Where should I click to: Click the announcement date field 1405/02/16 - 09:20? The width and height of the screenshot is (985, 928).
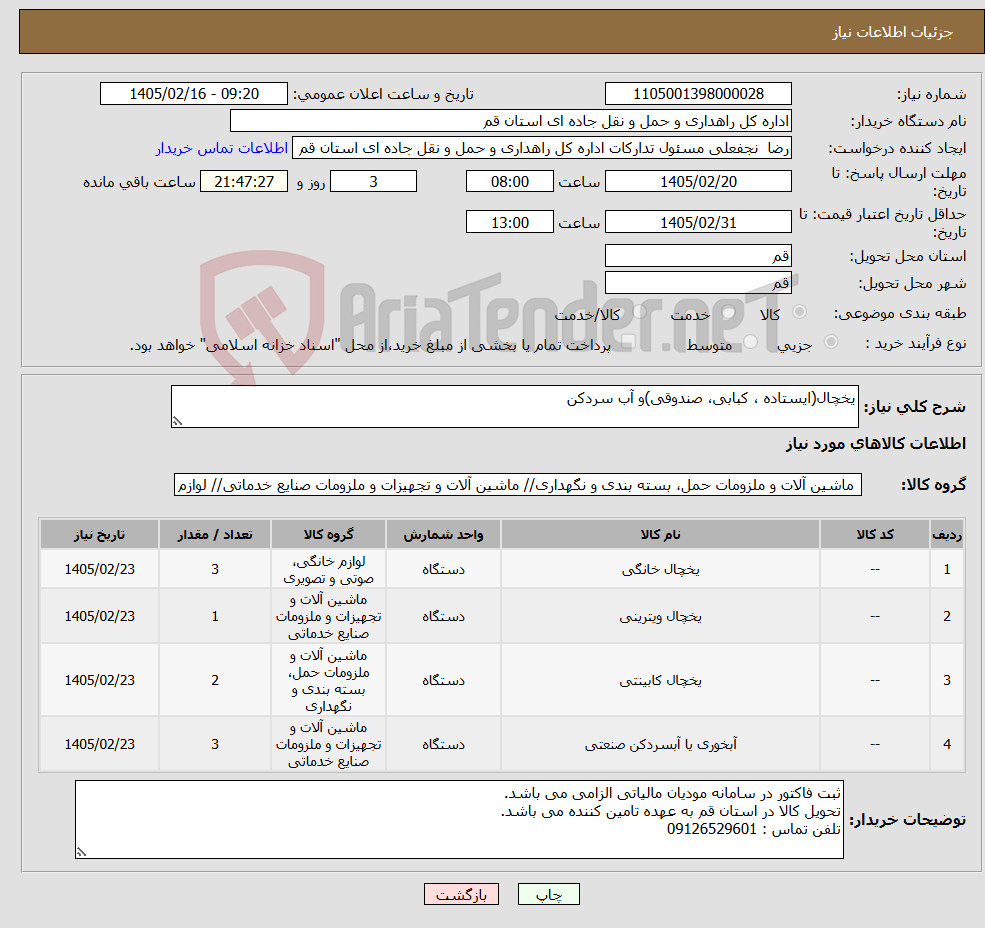[193, 94]
